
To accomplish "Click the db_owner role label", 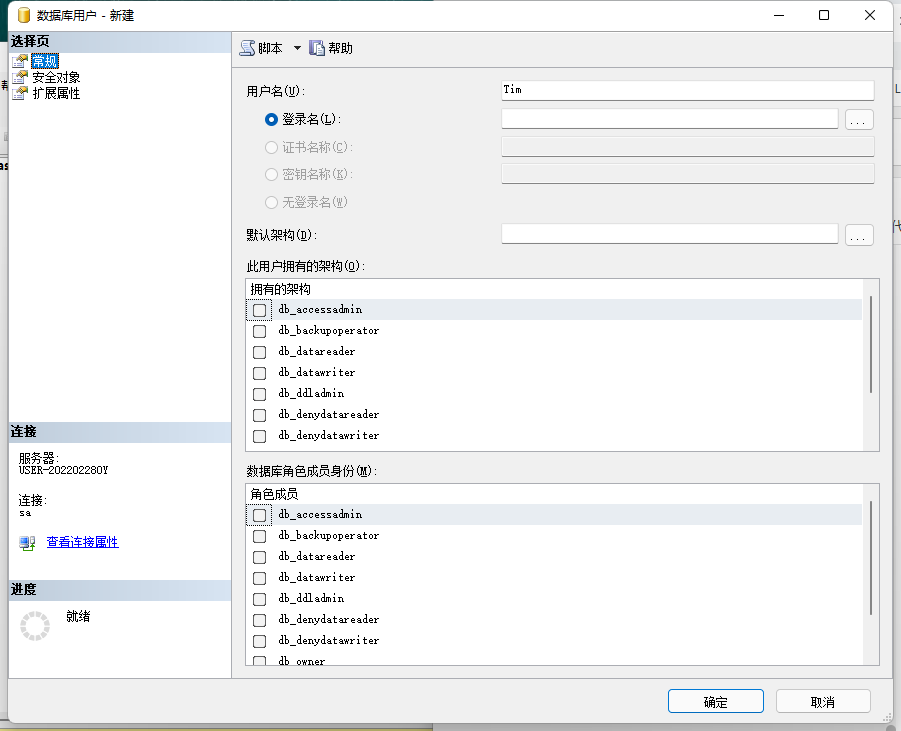I will tap(302, 661).
